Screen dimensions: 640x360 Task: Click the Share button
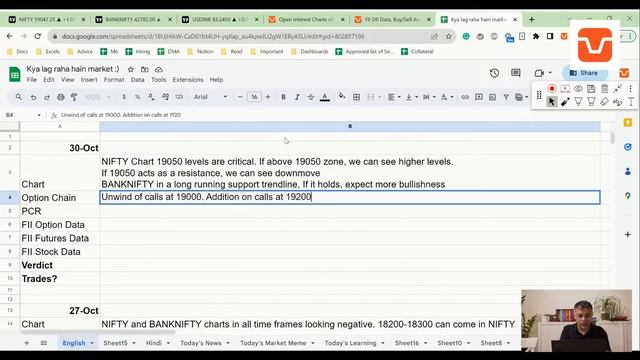(584, 73)
